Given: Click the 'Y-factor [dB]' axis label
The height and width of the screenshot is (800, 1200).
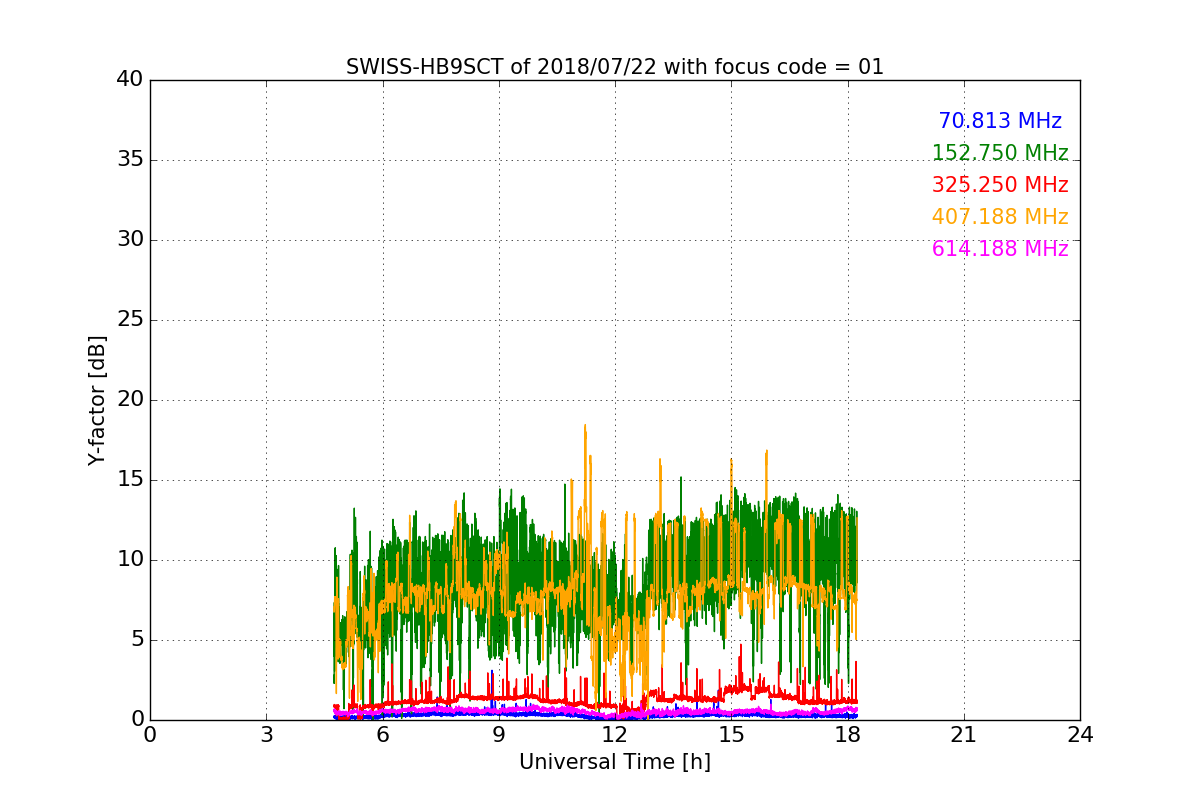Looking at the screenshot, I should pos(97,400).
